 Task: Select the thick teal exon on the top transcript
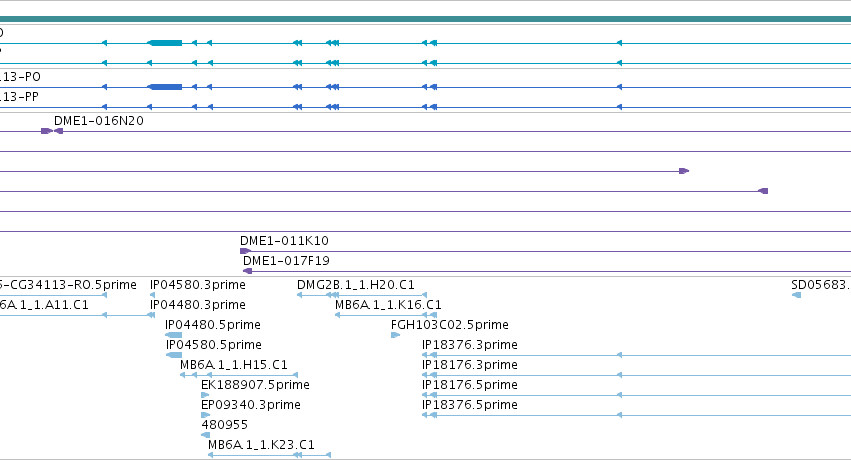click(166, 43)
